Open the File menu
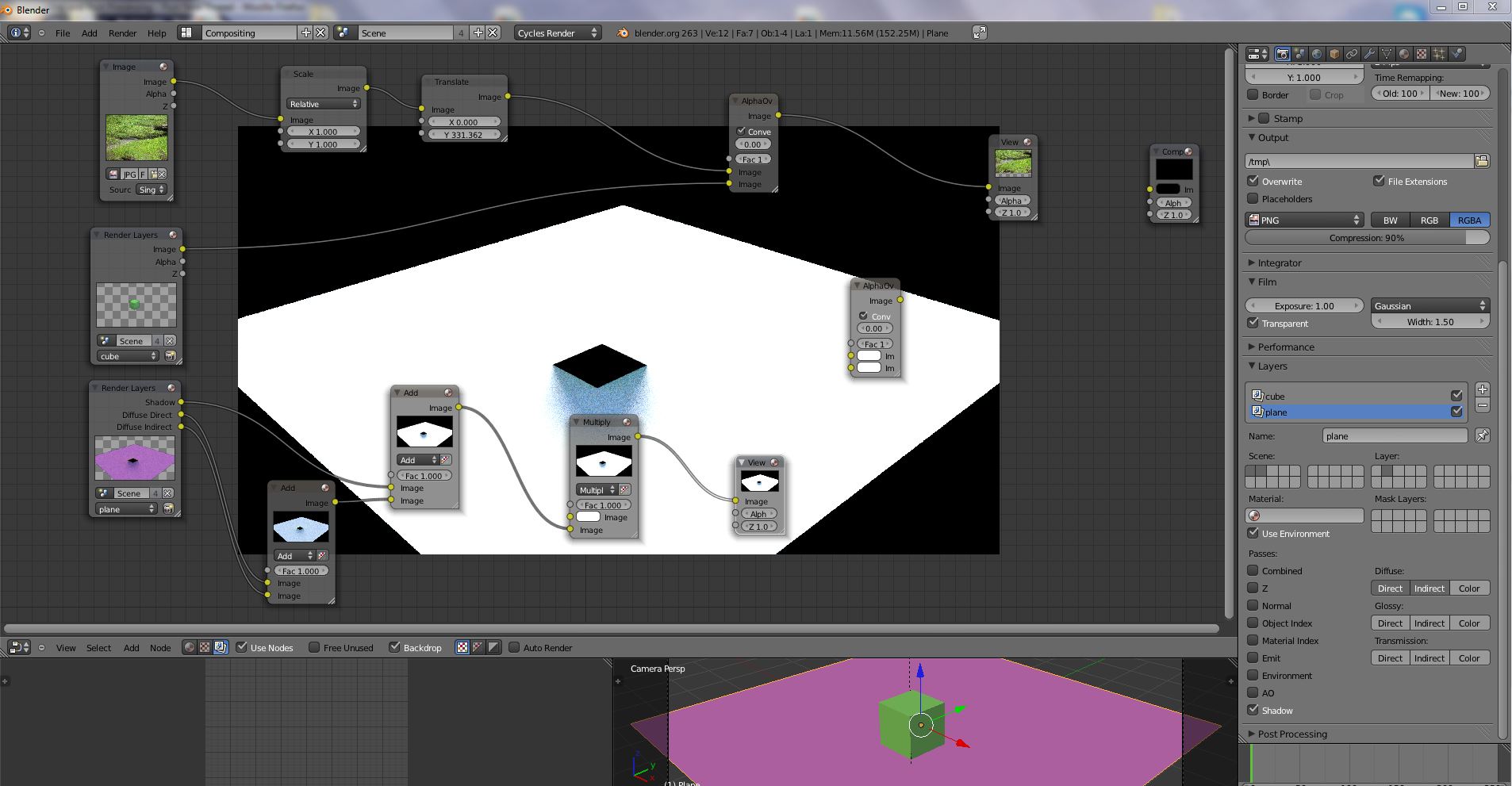 [63, 33]
